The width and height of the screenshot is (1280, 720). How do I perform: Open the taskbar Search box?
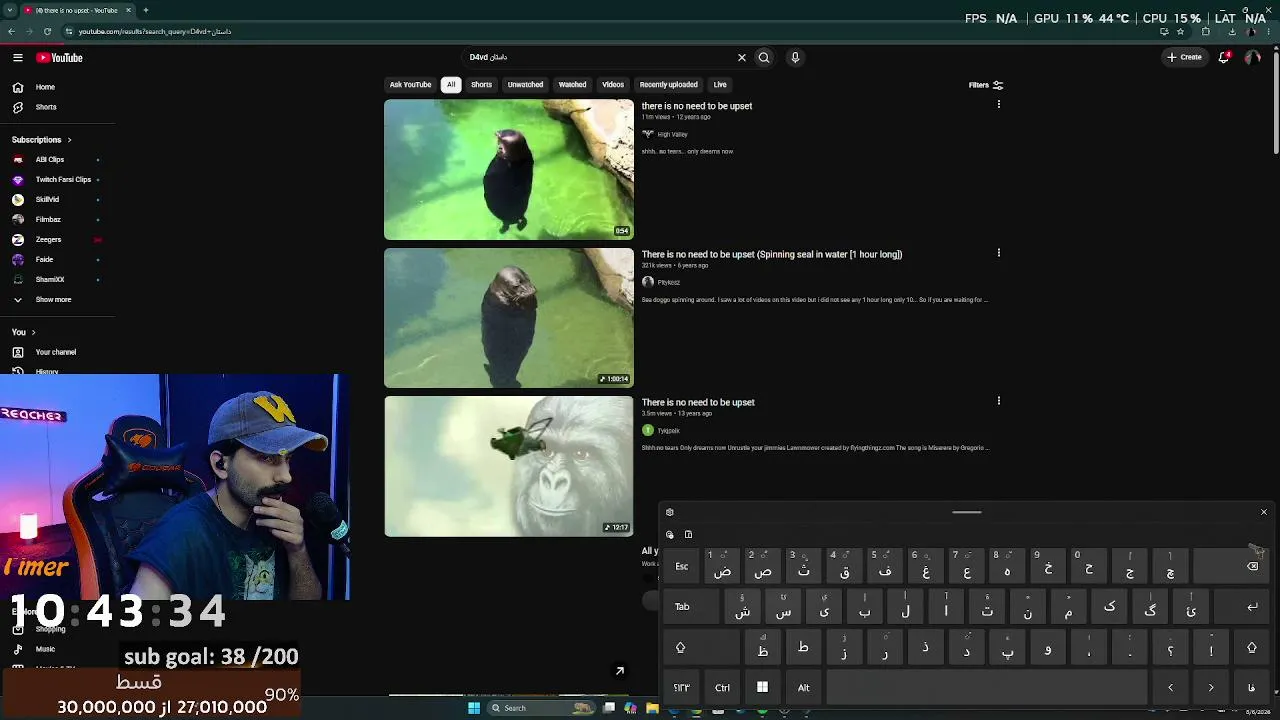(540, 708)
